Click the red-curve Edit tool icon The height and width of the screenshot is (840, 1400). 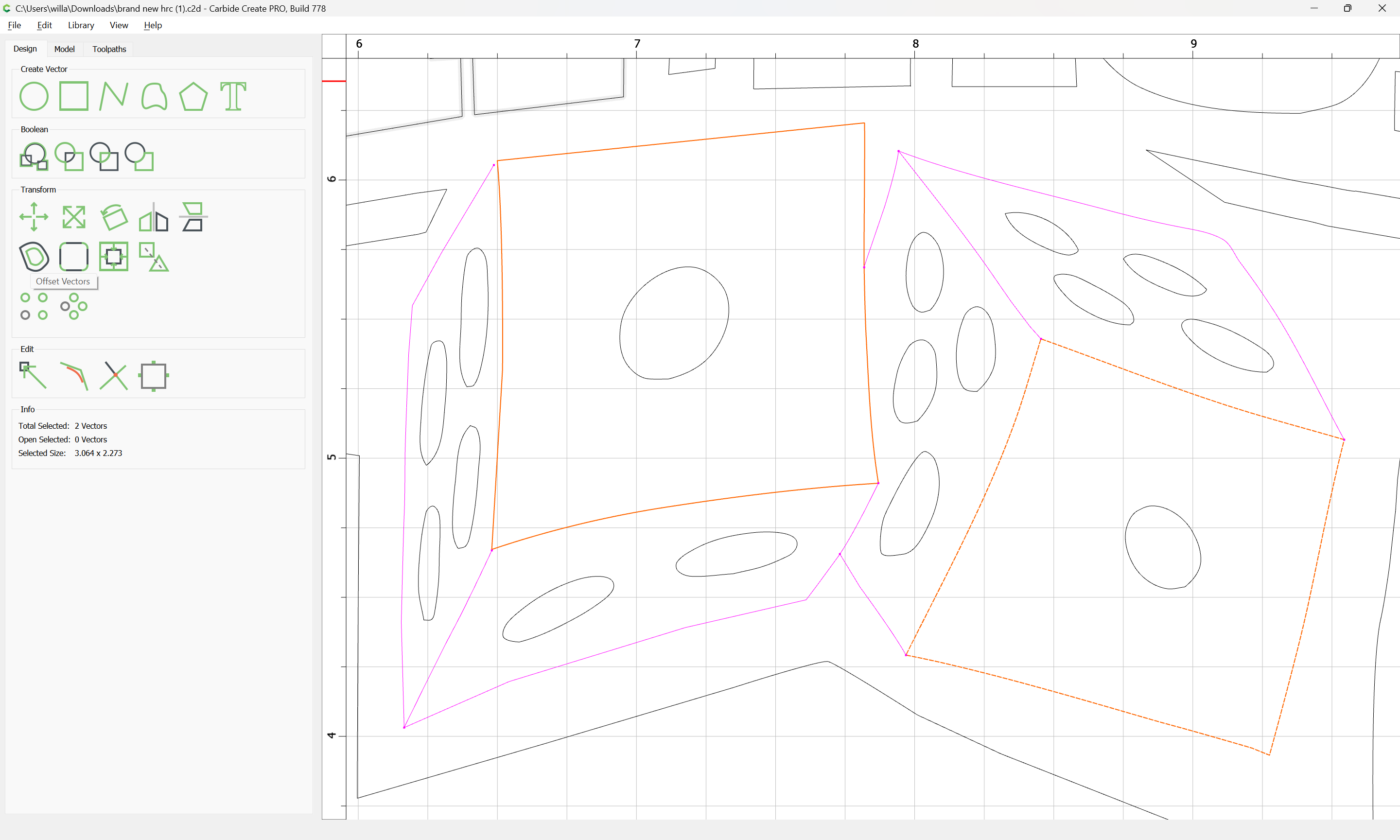(73, 376)
